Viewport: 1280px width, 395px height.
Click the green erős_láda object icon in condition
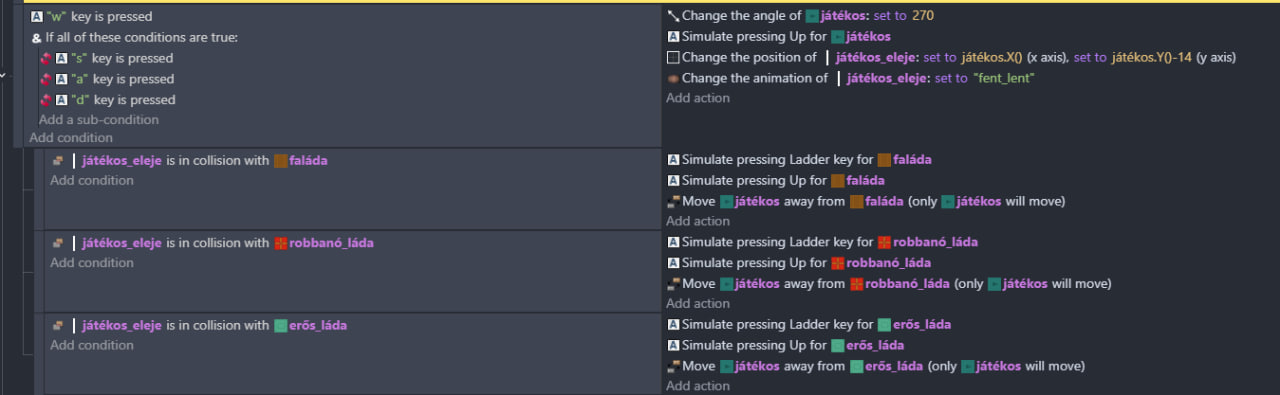[x=281, y=325]
